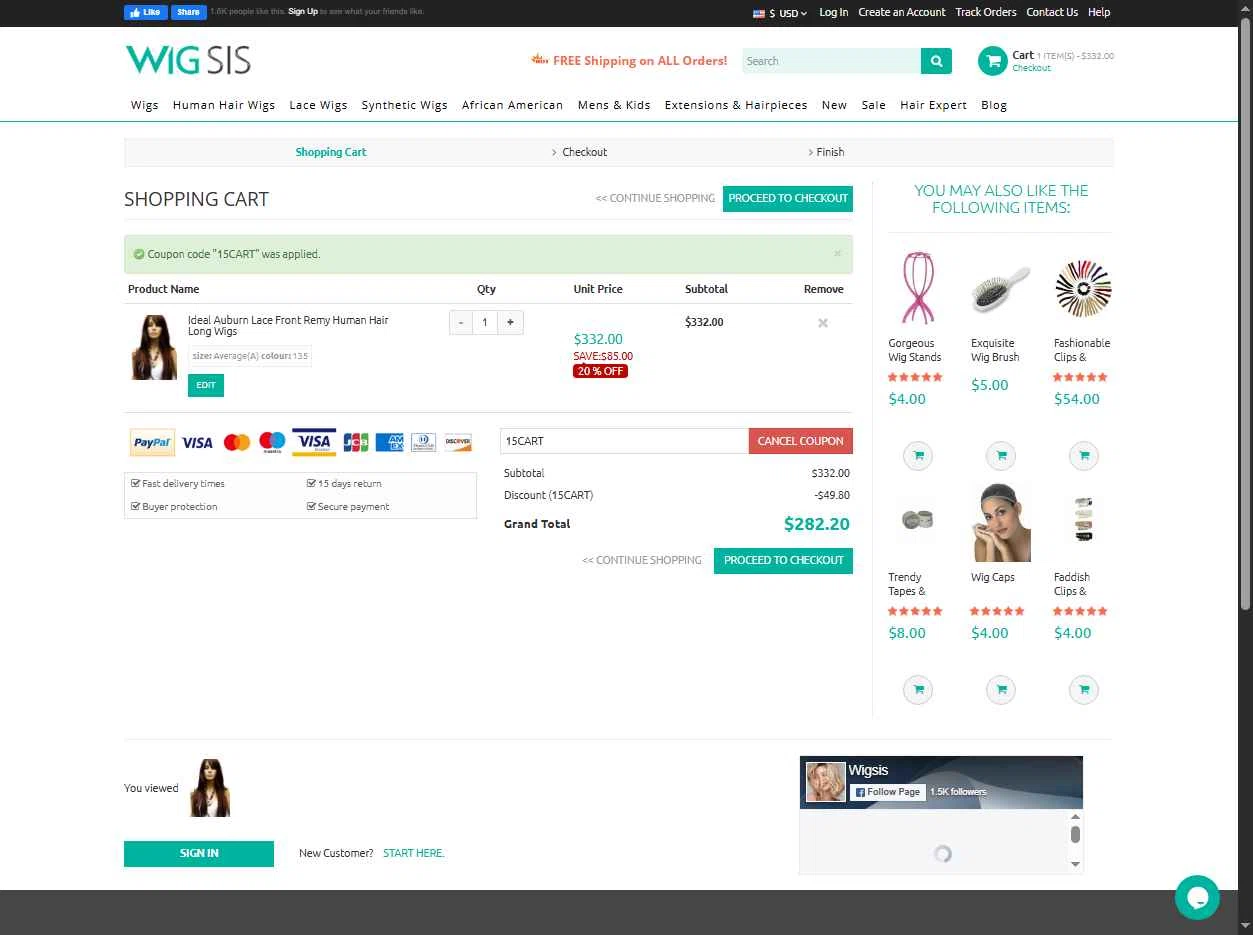
Task: Click inside the search field
Action: 831,61
